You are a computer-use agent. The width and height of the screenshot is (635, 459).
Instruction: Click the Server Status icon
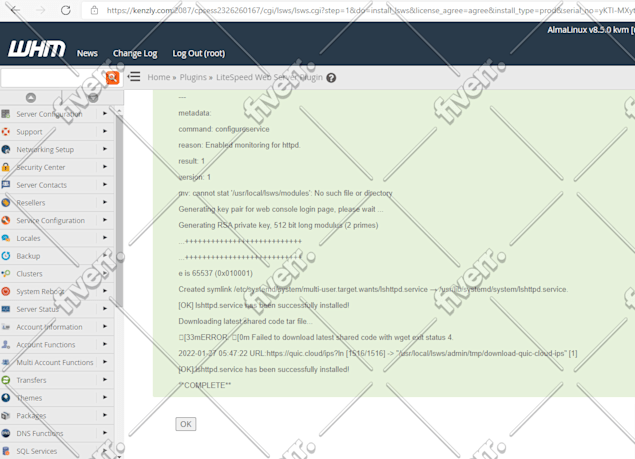click(6, 309)
